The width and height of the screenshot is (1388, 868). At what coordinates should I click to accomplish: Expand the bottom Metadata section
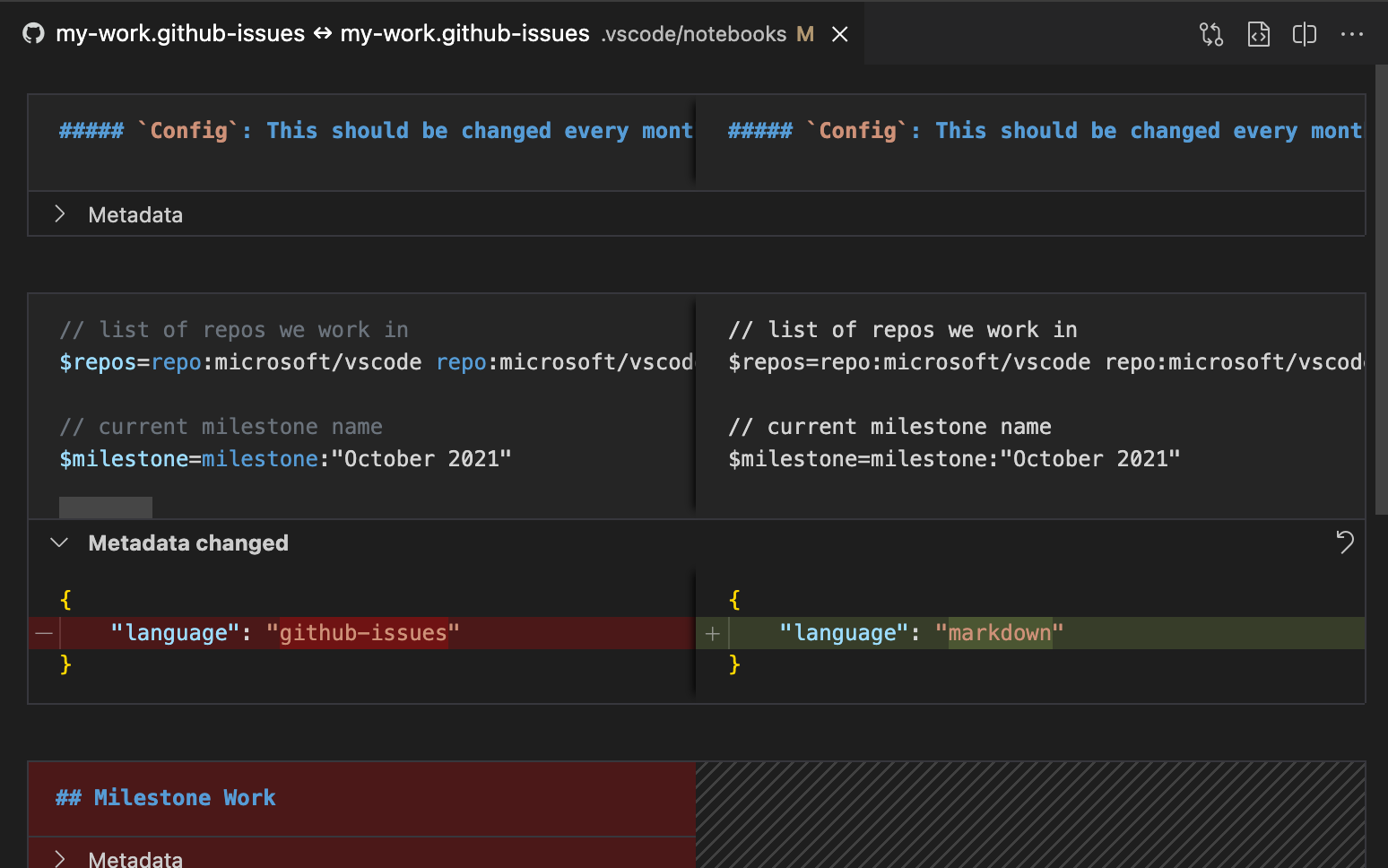(59, 858)
